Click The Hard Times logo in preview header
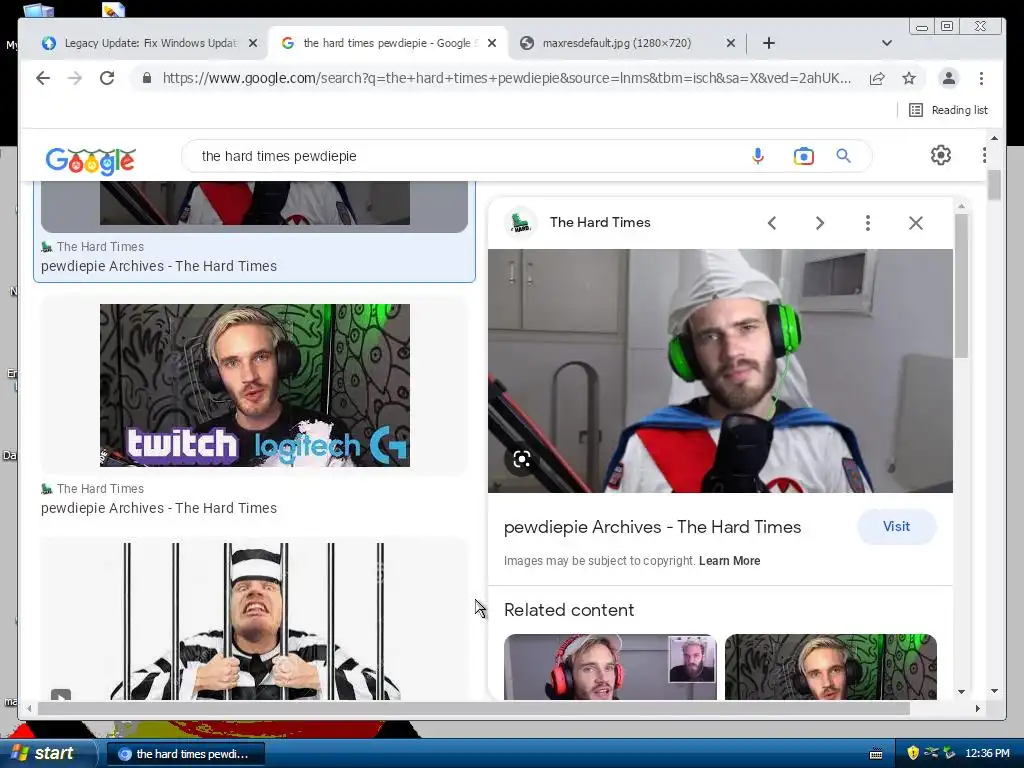Screen dimensions: 1024x768 pyautogui.click(x=520, y=223)
